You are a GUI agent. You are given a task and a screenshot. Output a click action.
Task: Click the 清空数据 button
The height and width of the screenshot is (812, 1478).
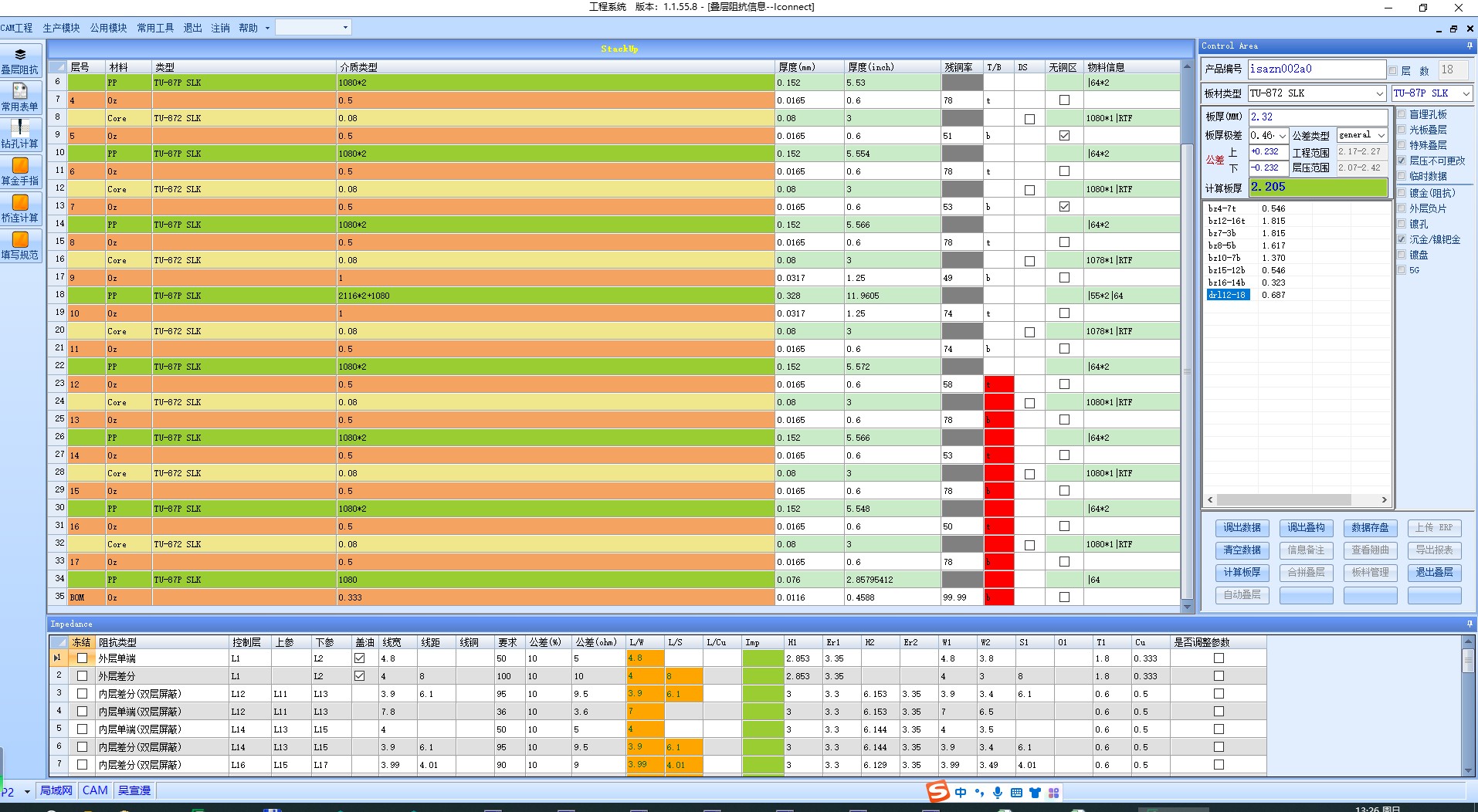(1242, 550)
